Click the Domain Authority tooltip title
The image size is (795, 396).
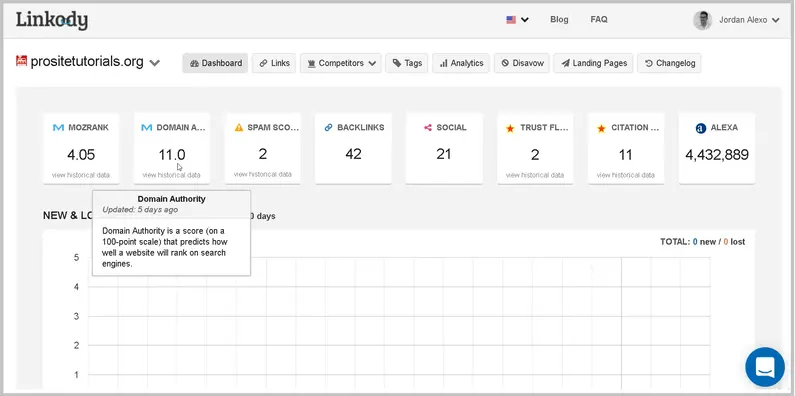coord(171,199)
